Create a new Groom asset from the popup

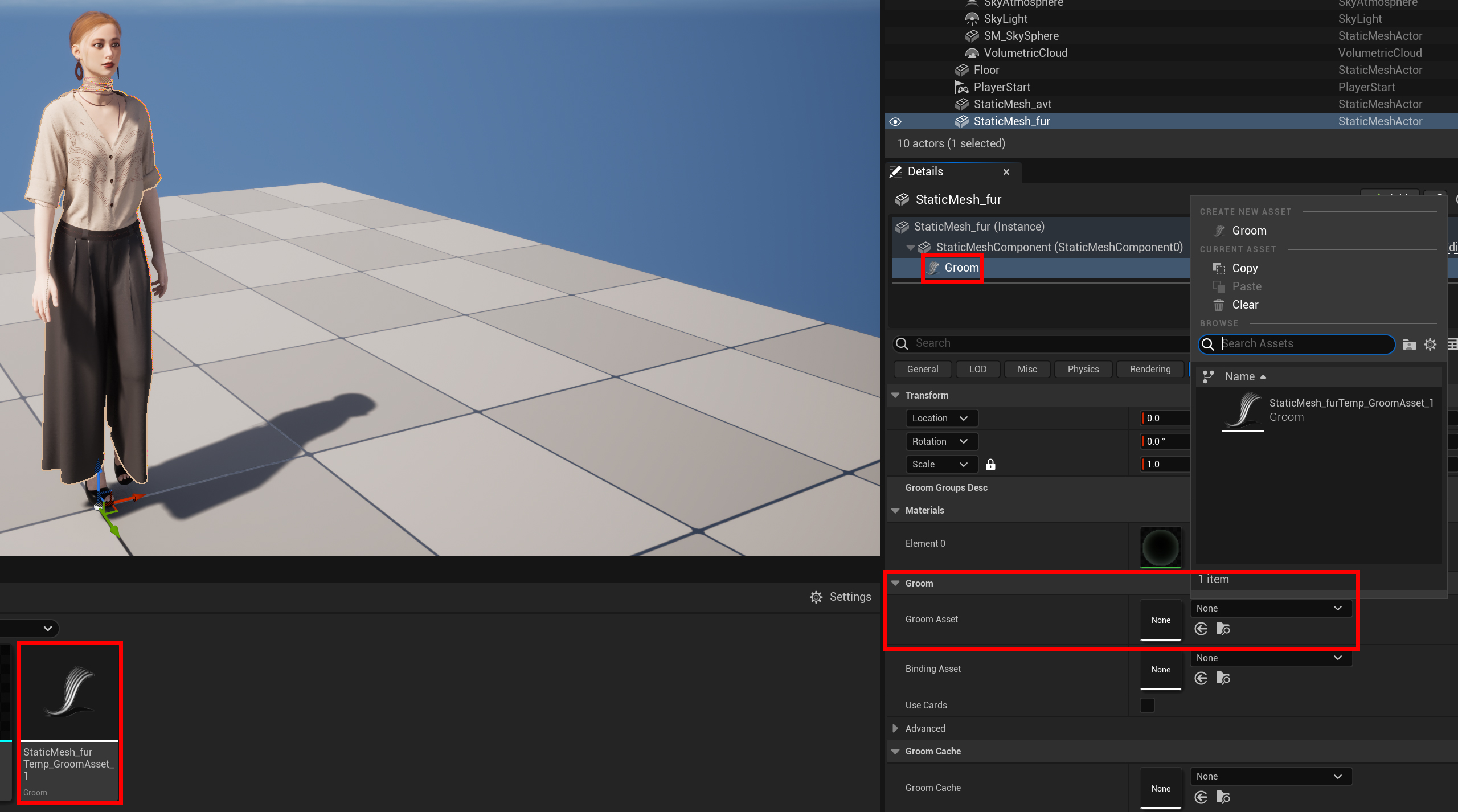(1249, 231)
